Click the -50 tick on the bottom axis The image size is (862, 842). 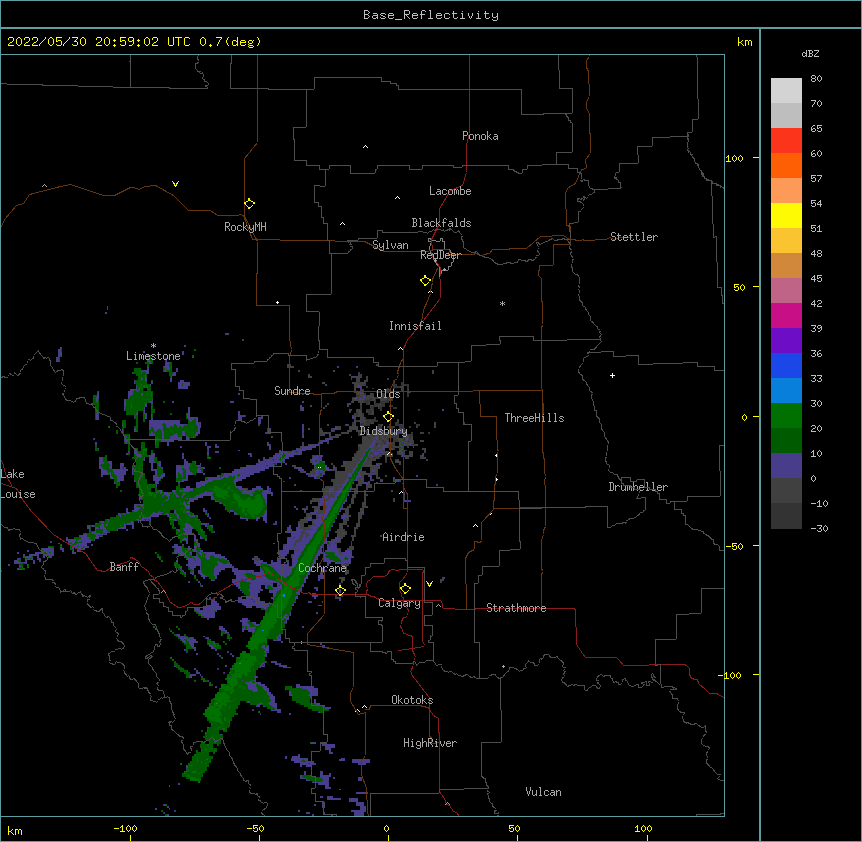[x=255, y=828]
